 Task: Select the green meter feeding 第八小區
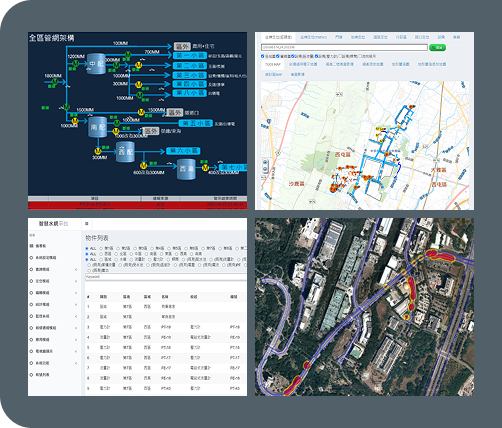(x=140, y=95)
